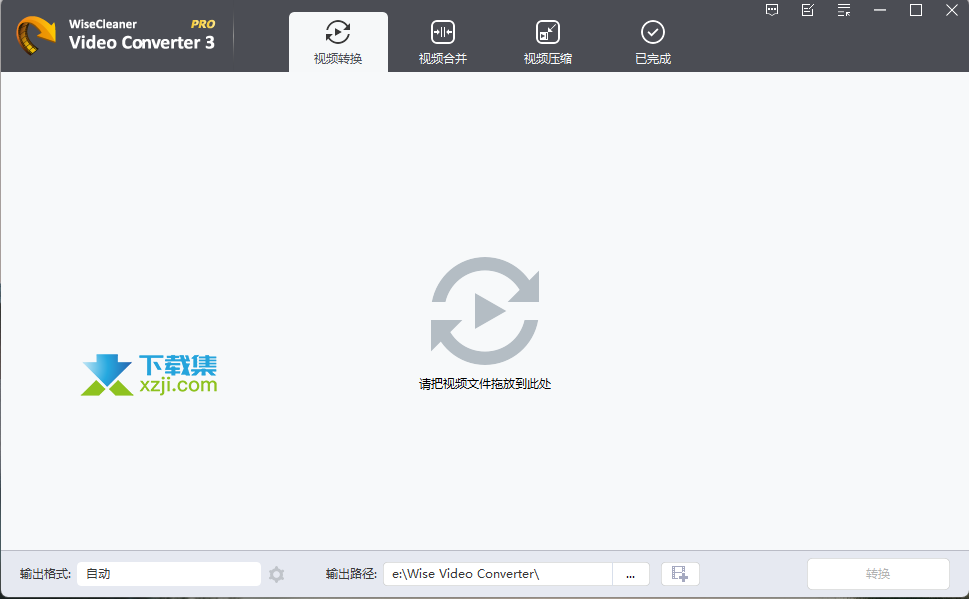Open output format settings gear icon
This screenshot has width=969, height=599.
point(276,574)
